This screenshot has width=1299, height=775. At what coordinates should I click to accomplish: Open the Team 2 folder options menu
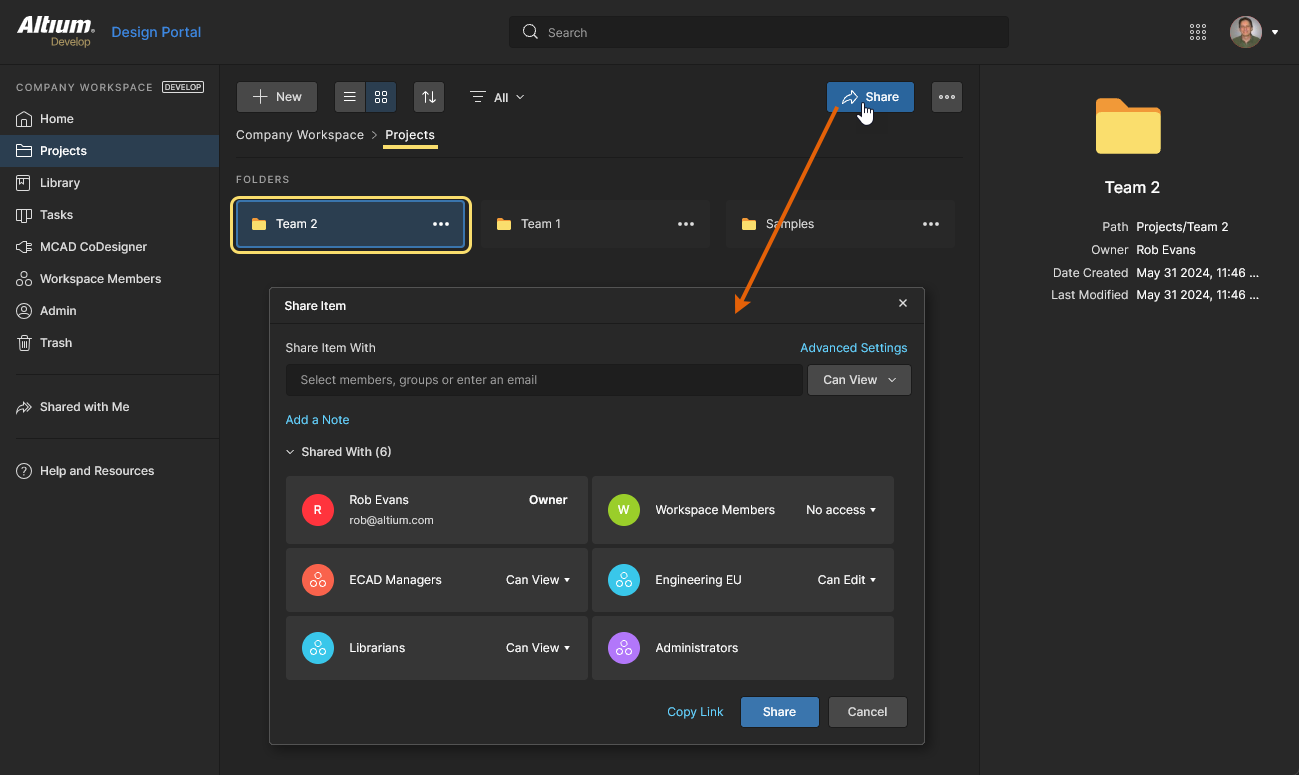441,224
